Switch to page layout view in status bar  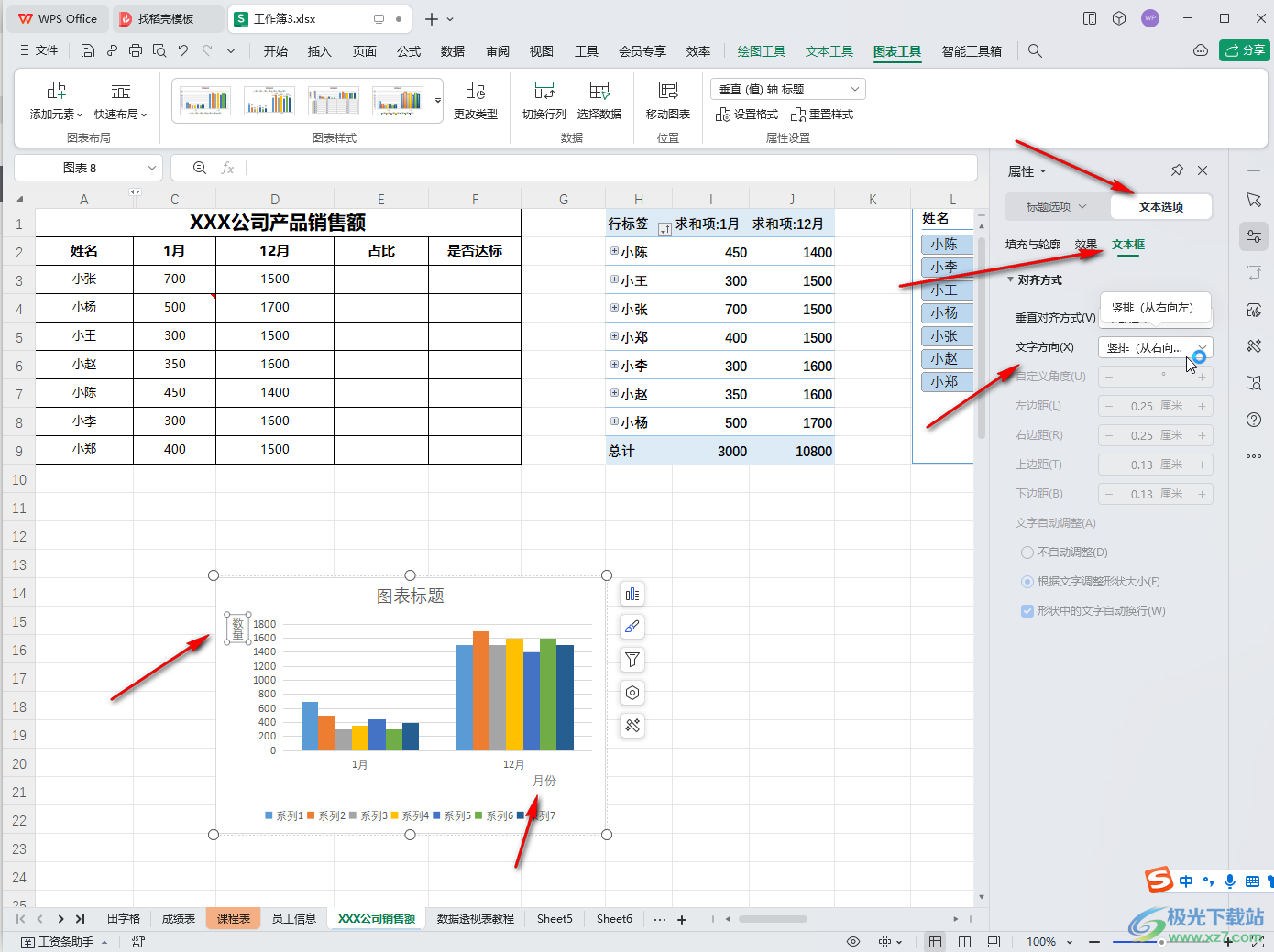[x=964, y=941]
